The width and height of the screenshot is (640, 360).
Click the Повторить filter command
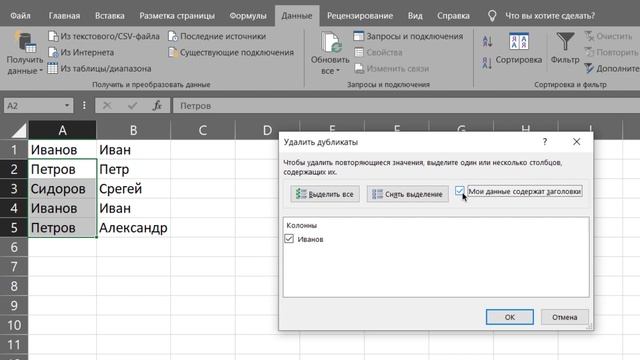pyautogui.click(x=611, y=52)
